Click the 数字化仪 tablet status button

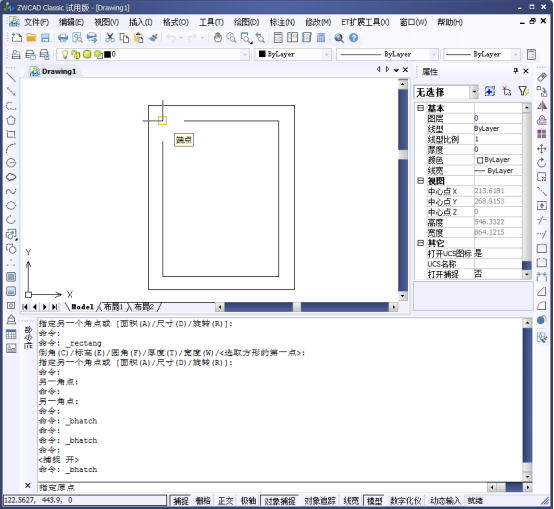point(406,501)
